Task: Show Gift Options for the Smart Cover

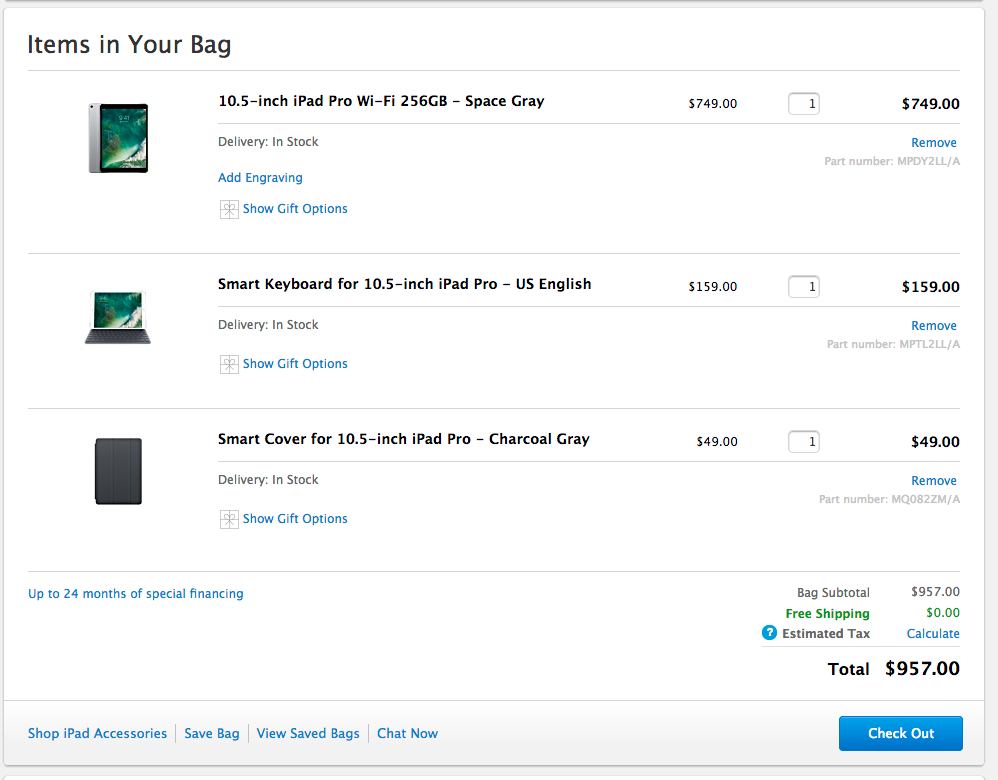Action: coord(295,519)
